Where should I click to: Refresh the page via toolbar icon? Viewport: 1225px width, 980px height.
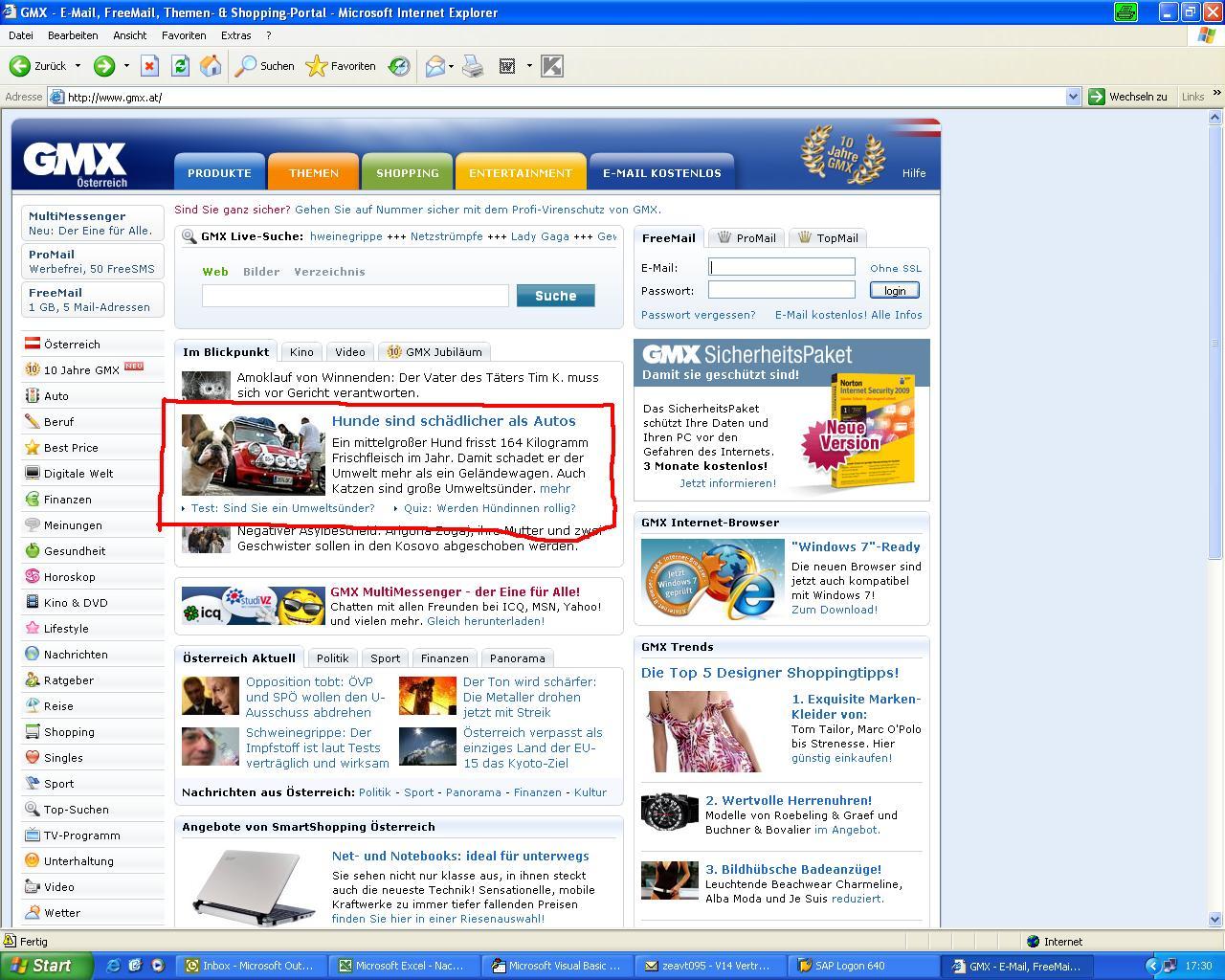point(180,66)
